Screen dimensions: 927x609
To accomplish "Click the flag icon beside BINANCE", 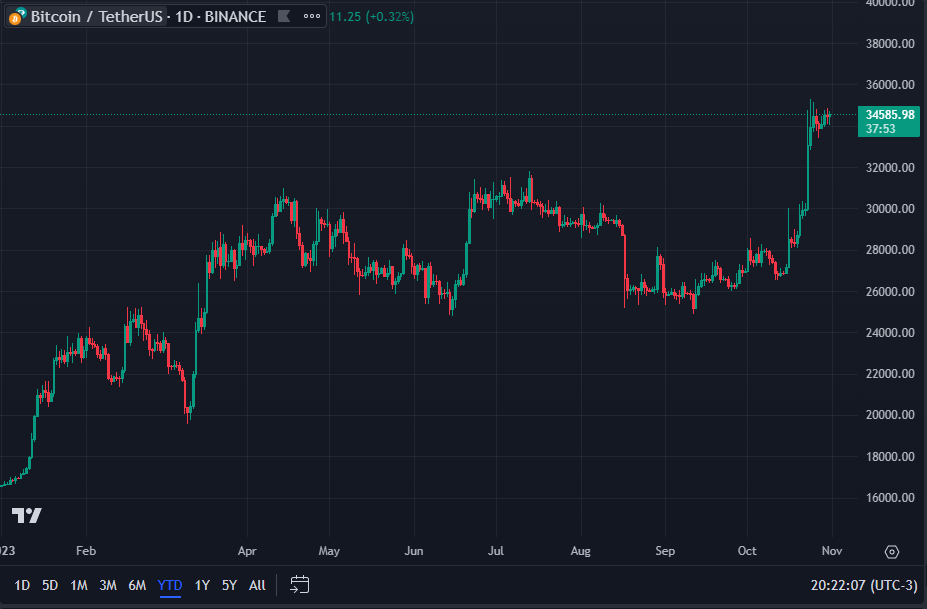I will 284,17.
